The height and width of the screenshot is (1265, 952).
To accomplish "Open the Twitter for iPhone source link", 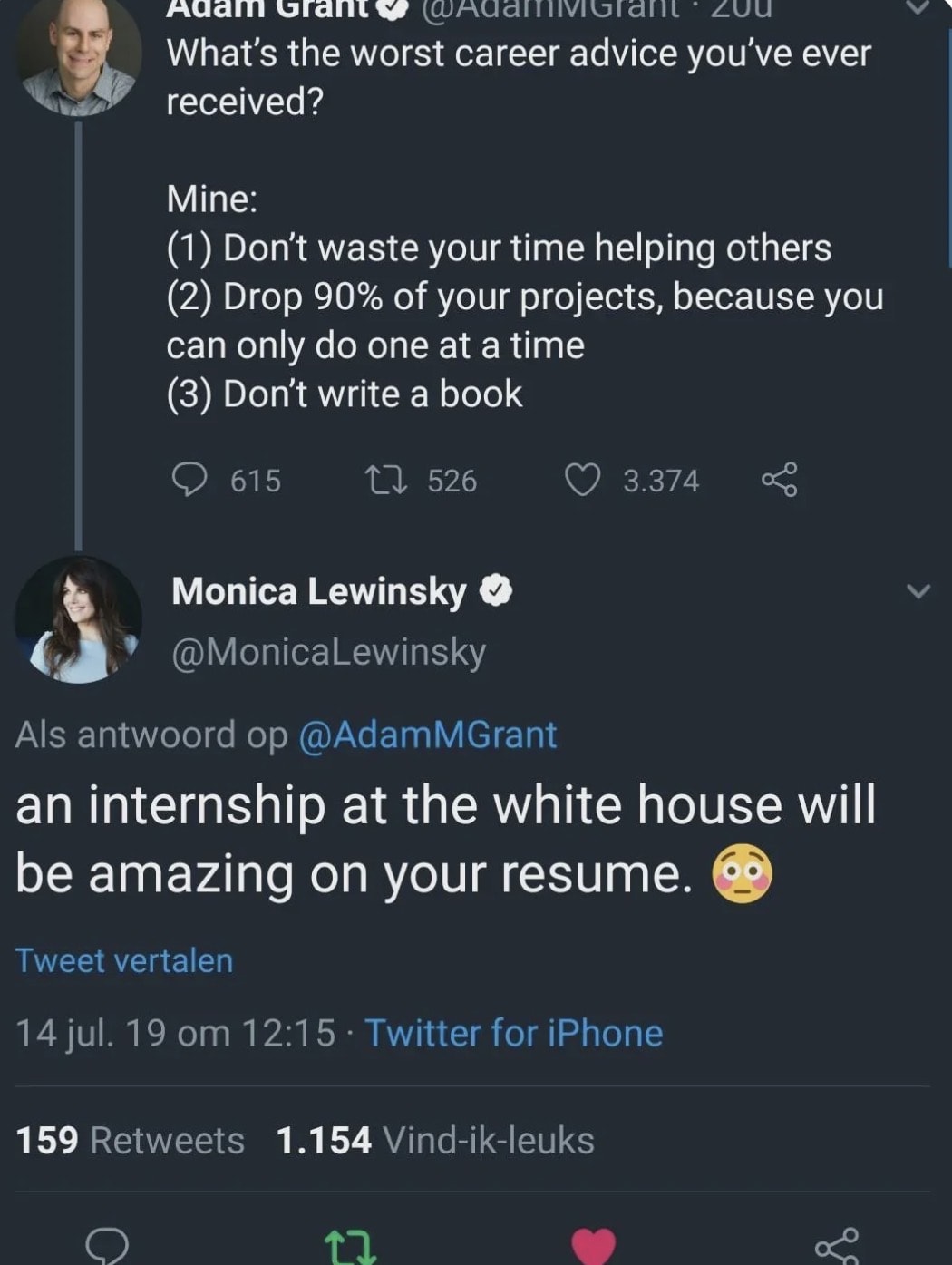I will pyautogui.click(x=513, y=1033).
